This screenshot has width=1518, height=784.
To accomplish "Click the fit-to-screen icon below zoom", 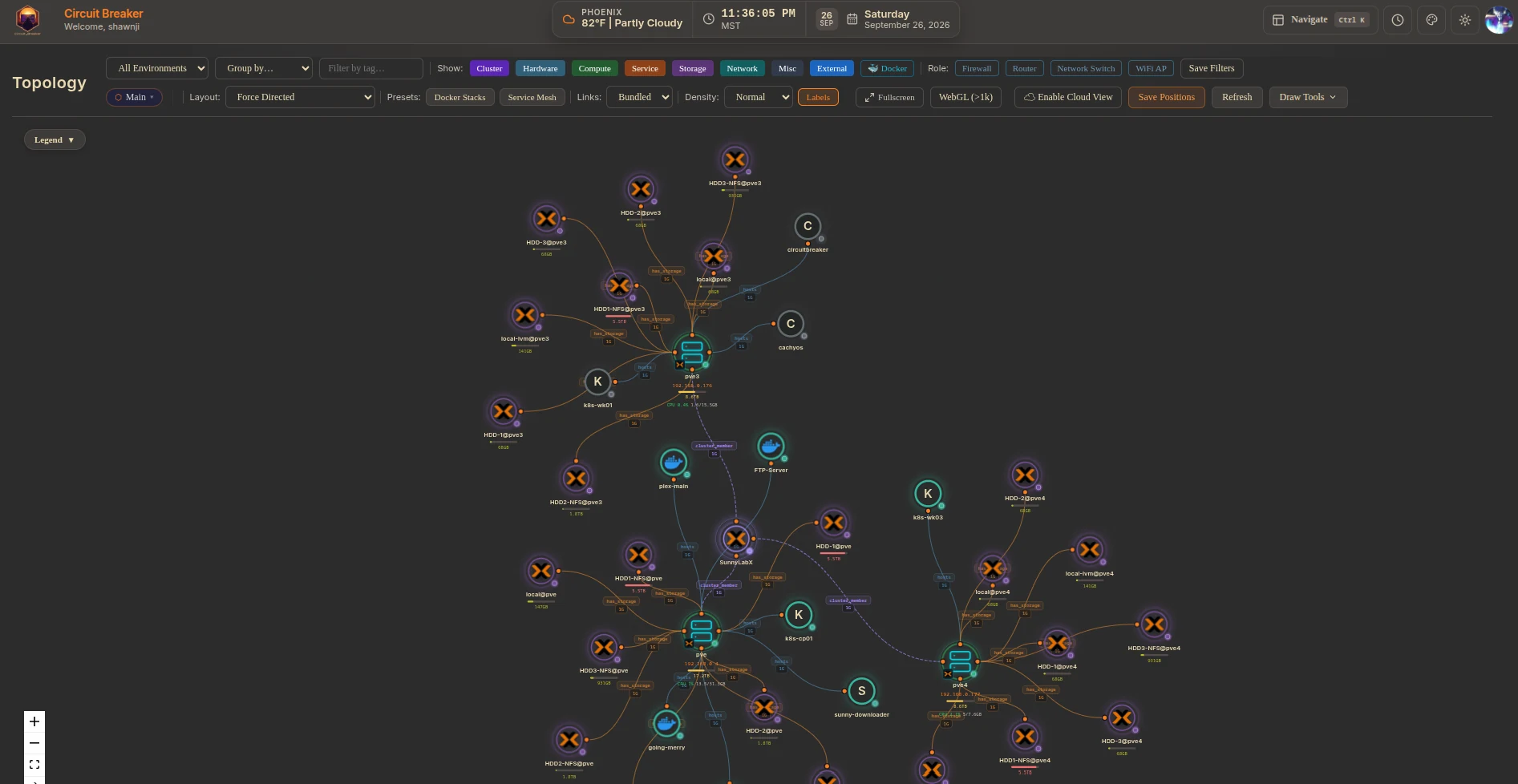I will pos(34,765).
